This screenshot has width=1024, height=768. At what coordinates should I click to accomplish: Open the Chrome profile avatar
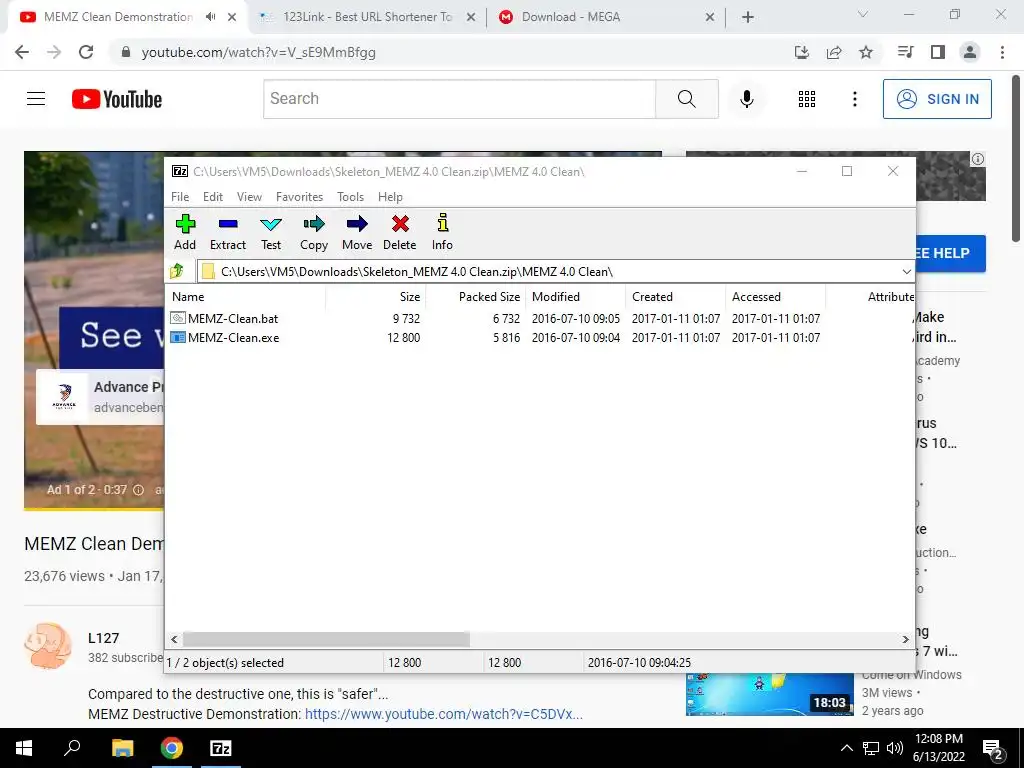coord(970,52)
